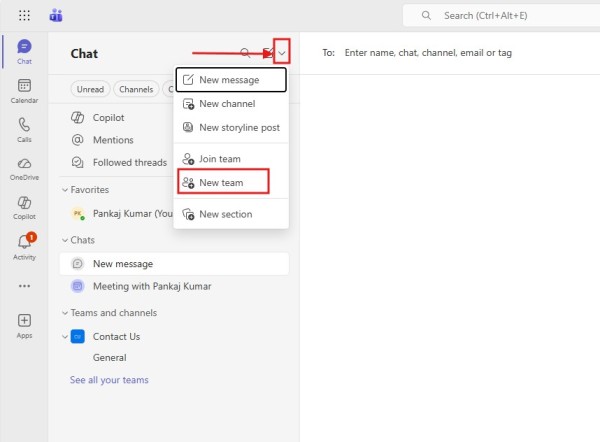Viewport: 600px width, 442px height.
Task: Open OneDrive in the left sidebar
Action: (24, 169)
